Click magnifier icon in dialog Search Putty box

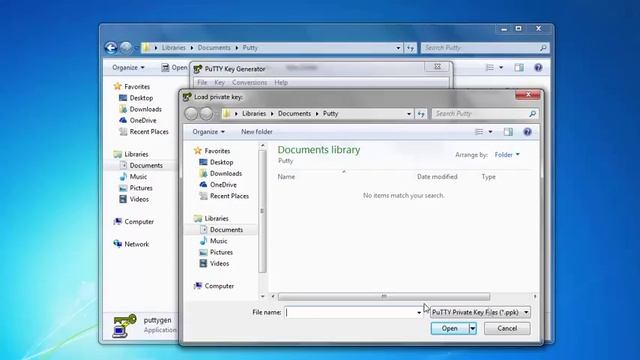click(x=532, y=114)
